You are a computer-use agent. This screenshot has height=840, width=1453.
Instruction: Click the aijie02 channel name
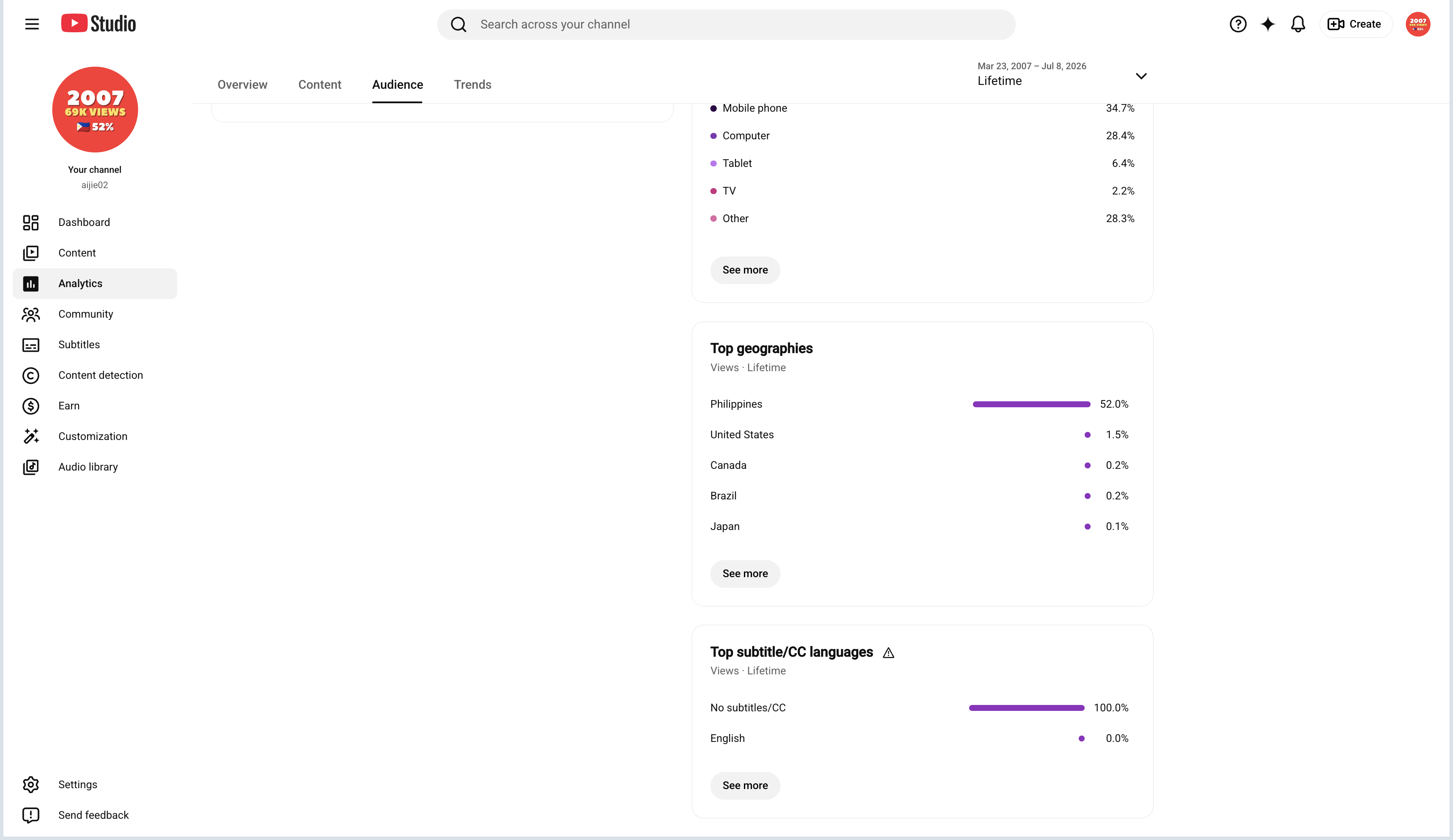point(95,185)
